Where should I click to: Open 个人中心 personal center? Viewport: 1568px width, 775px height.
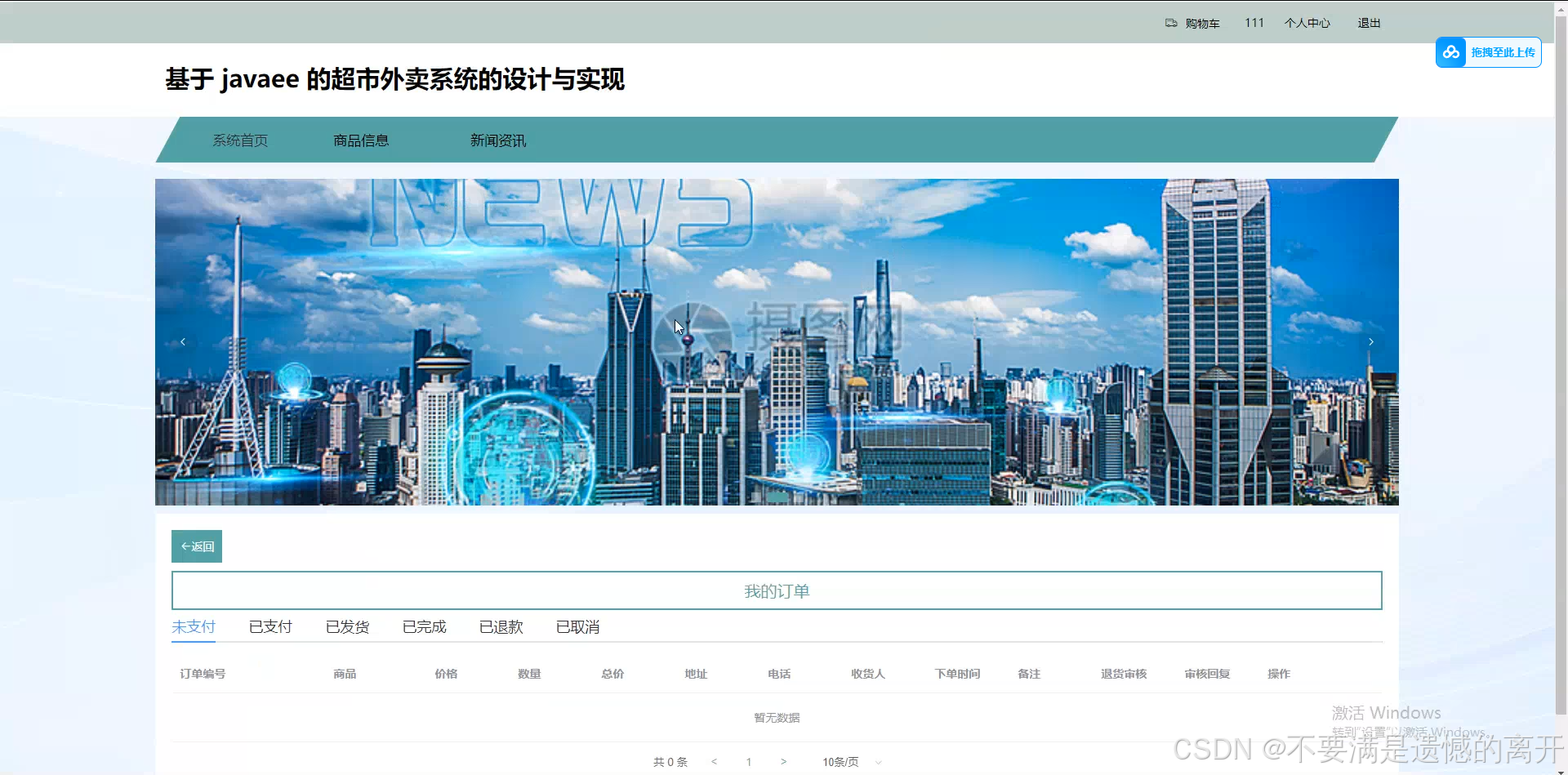[x=1307, y=23]
